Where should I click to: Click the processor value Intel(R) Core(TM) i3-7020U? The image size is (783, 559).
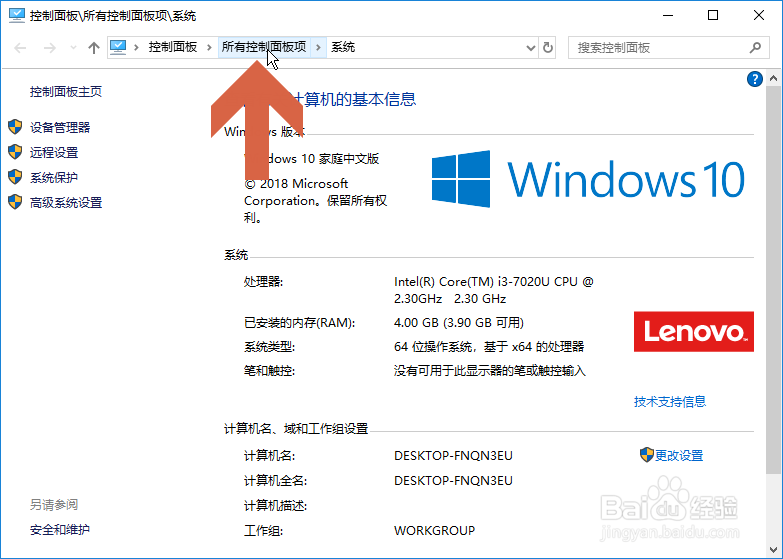point(493,290)
